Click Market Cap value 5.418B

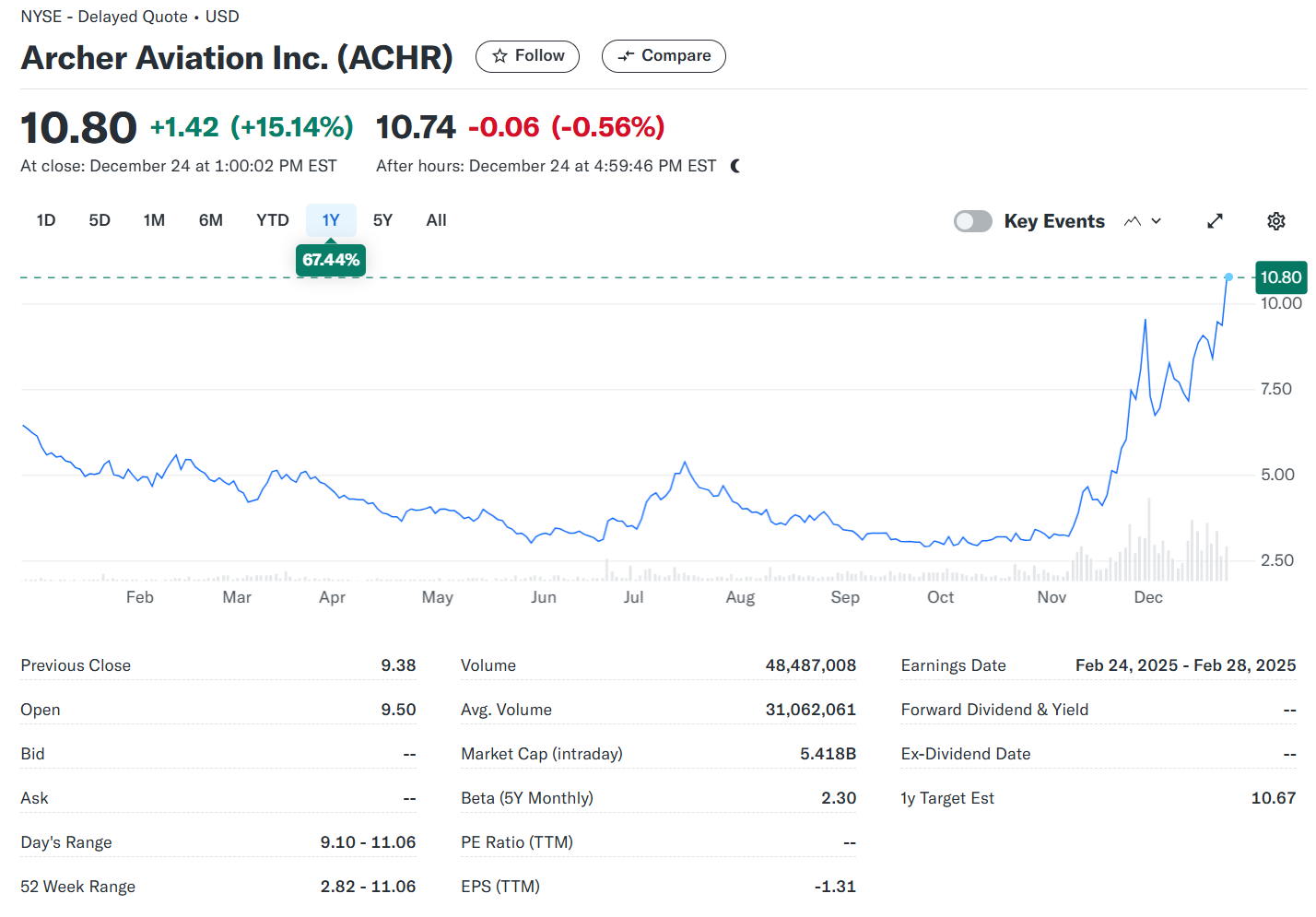pos(828,754)
